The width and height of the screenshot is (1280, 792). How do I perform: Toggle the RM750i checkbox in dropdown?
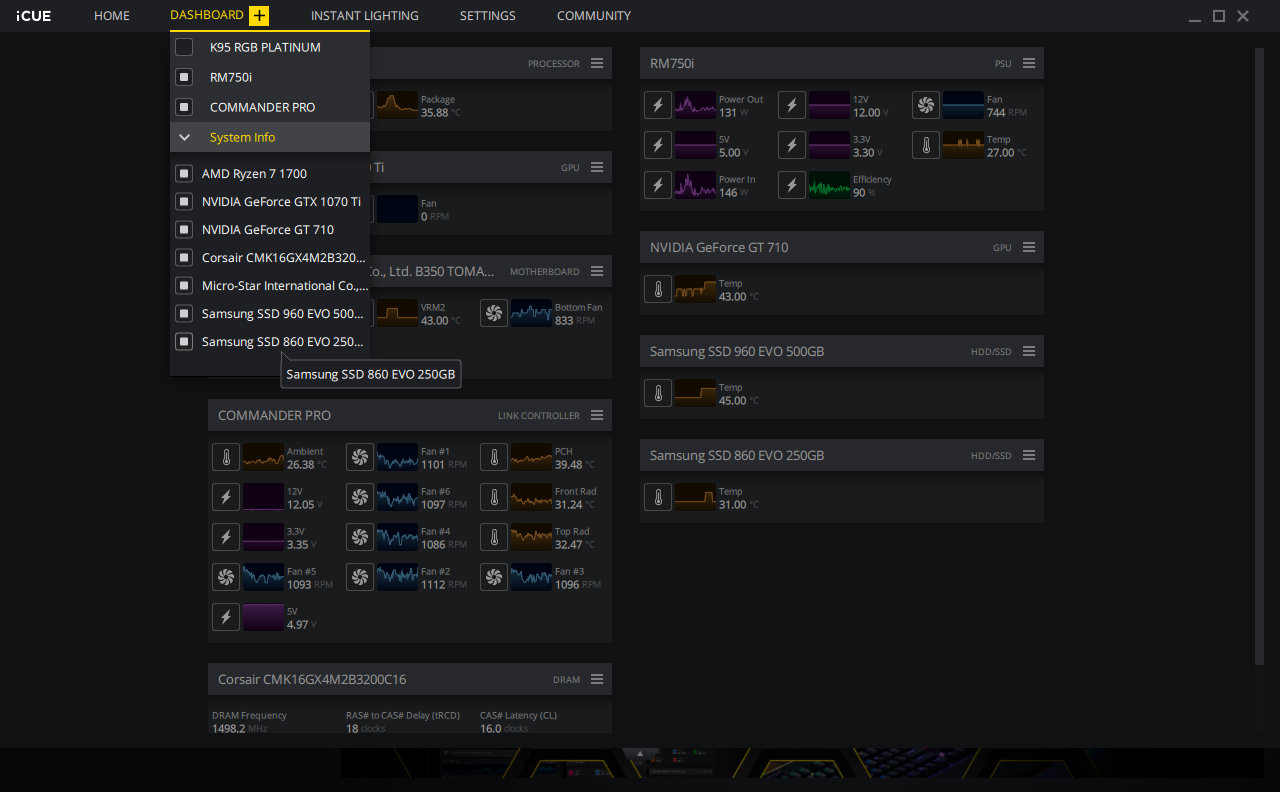coord(184,77)
